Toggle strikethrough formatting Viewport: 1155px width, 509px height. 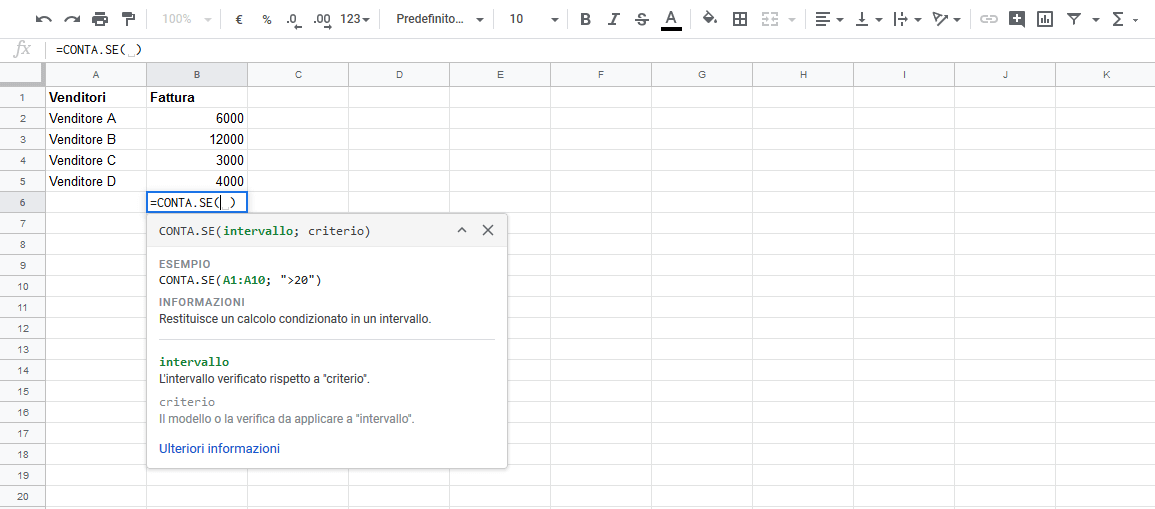[642, 19]
